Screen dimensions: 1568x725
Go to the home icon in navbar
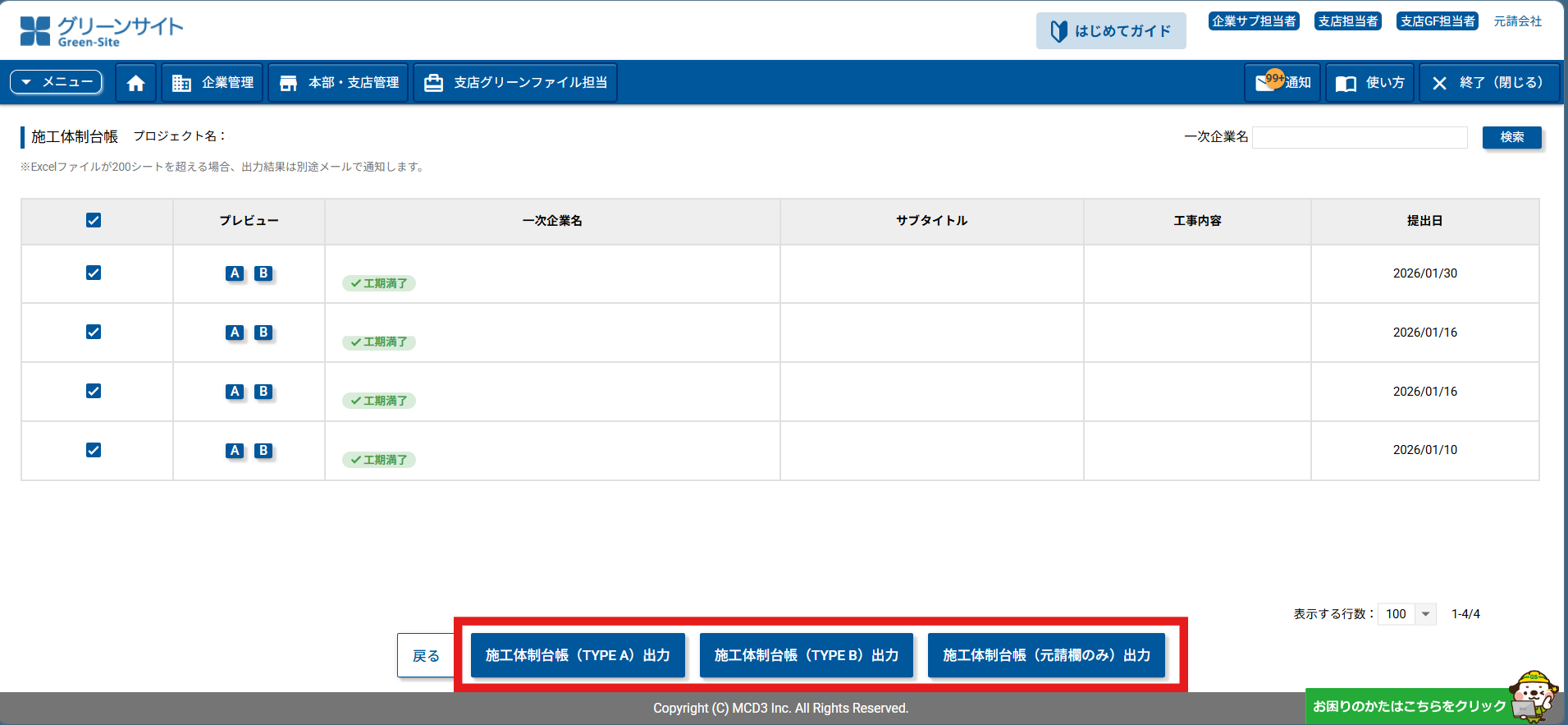point(135,83)
